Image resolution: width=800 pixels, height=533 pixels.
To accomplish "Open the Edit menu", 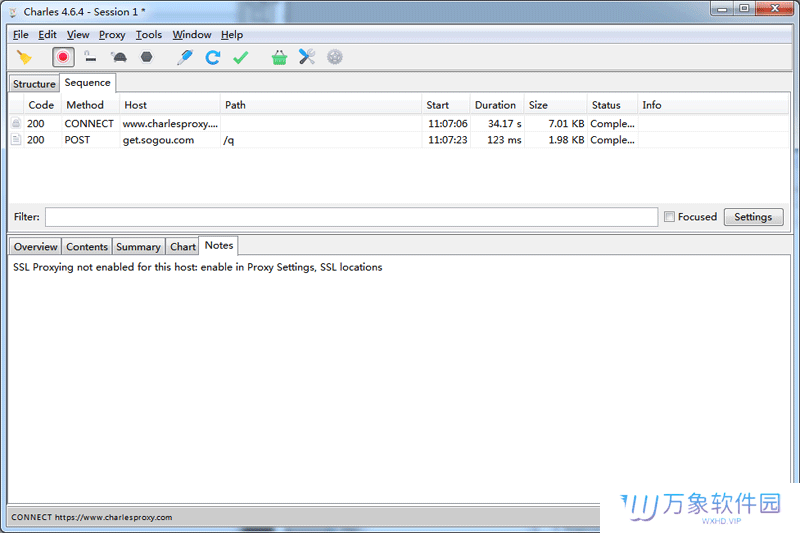I will click(x=47, y=35).
